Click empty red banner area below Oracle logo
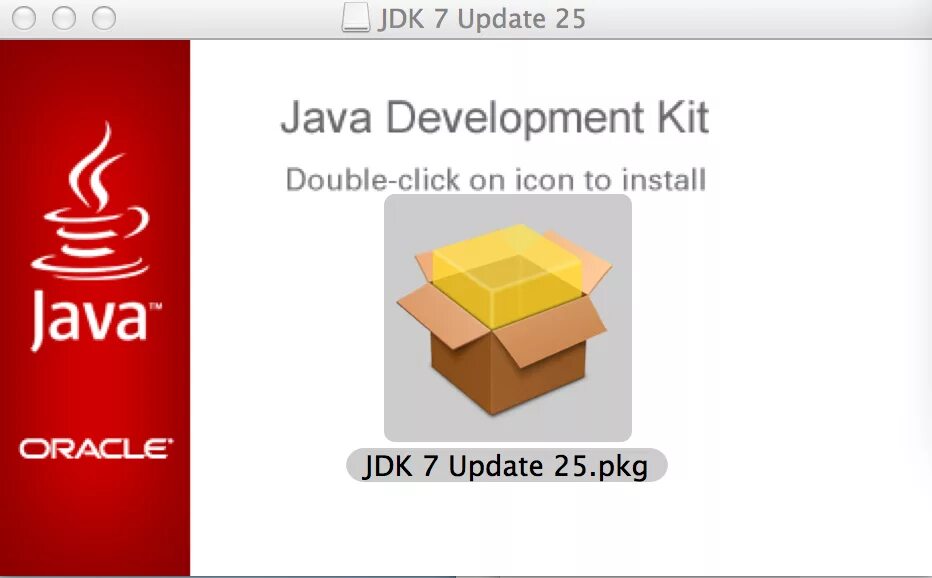Screen dimensions: 932x578 (95, 517)
